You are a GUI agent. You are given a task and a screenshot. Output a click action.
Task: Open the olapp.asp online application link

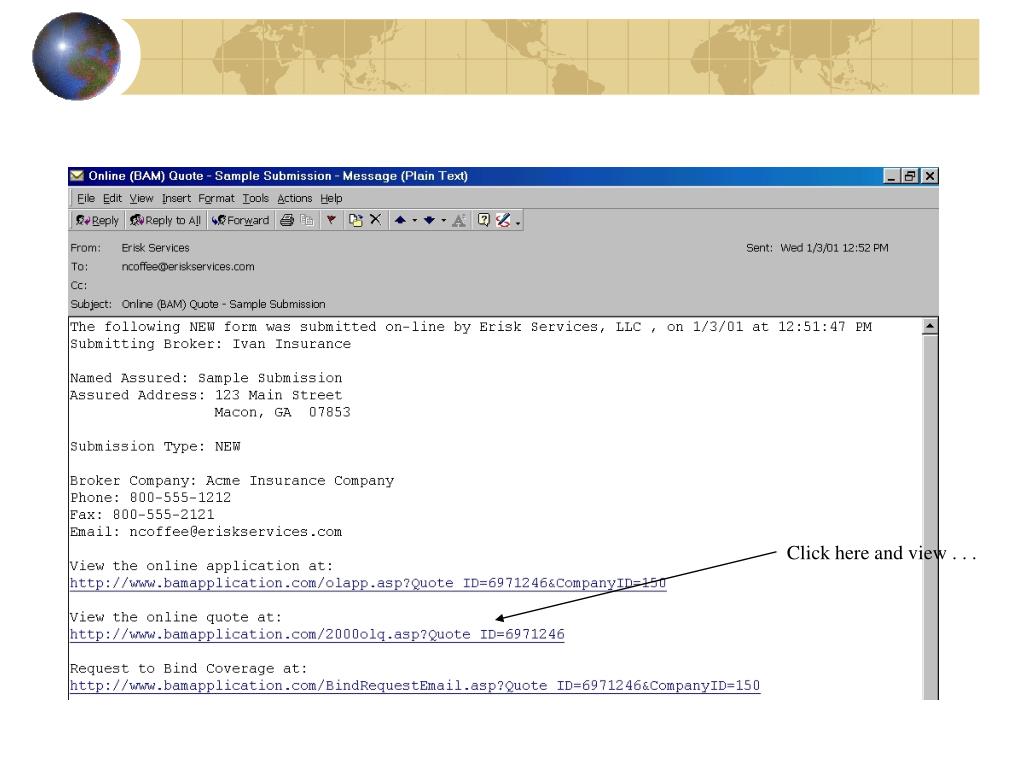pos(368,583)
